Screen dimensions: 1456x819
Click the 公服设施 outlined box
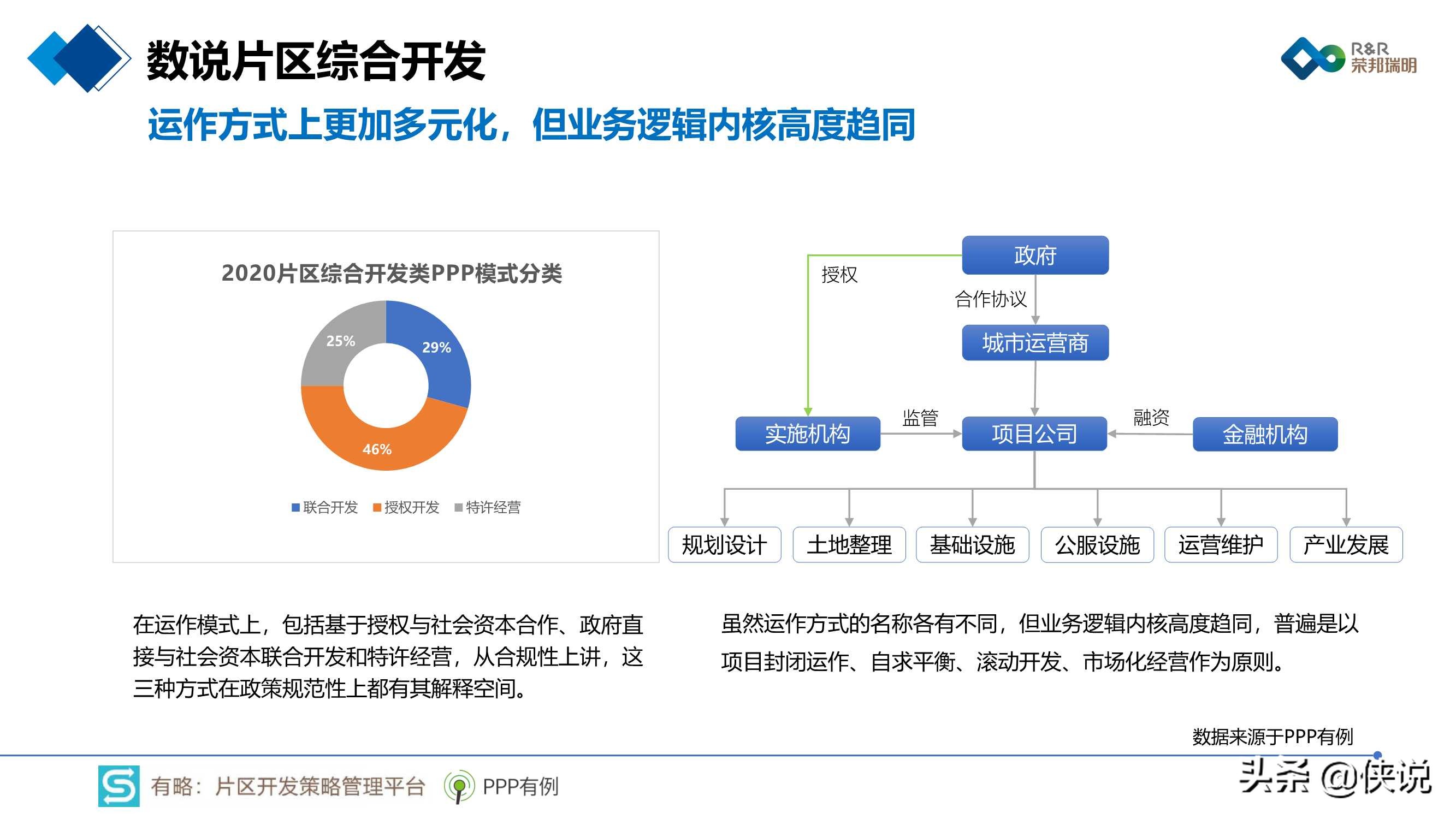(x=1097, y=544)
